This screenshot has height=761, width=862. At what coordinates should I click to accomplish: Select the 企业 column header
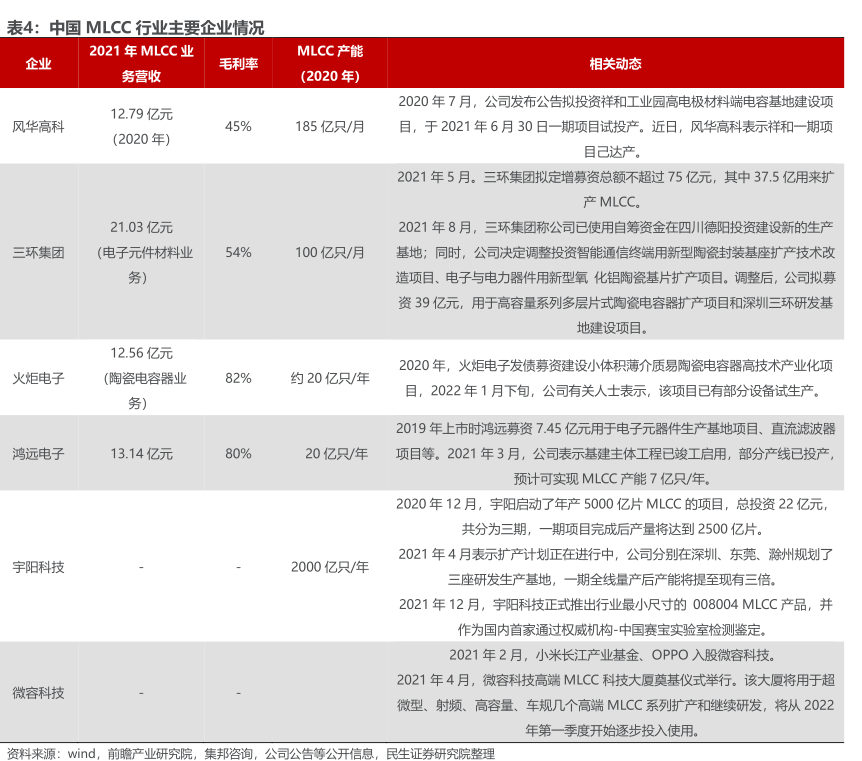pyautogui.click(x=38, y=64)
